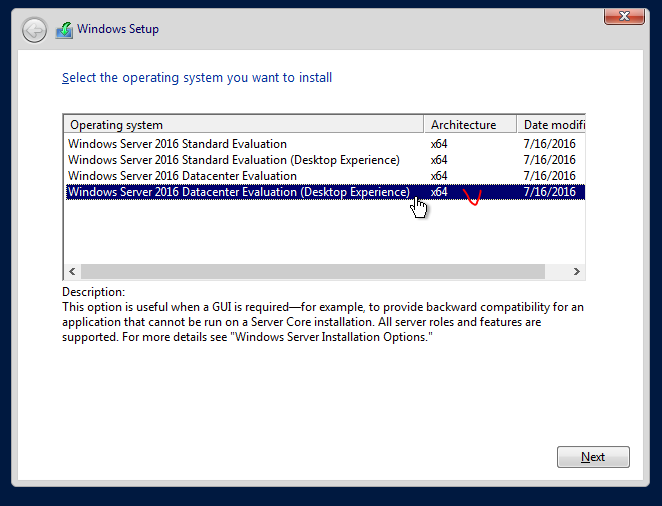662x506 pixels.
Task: Click the list's right scroll arrow
Action: click(577, 271)
